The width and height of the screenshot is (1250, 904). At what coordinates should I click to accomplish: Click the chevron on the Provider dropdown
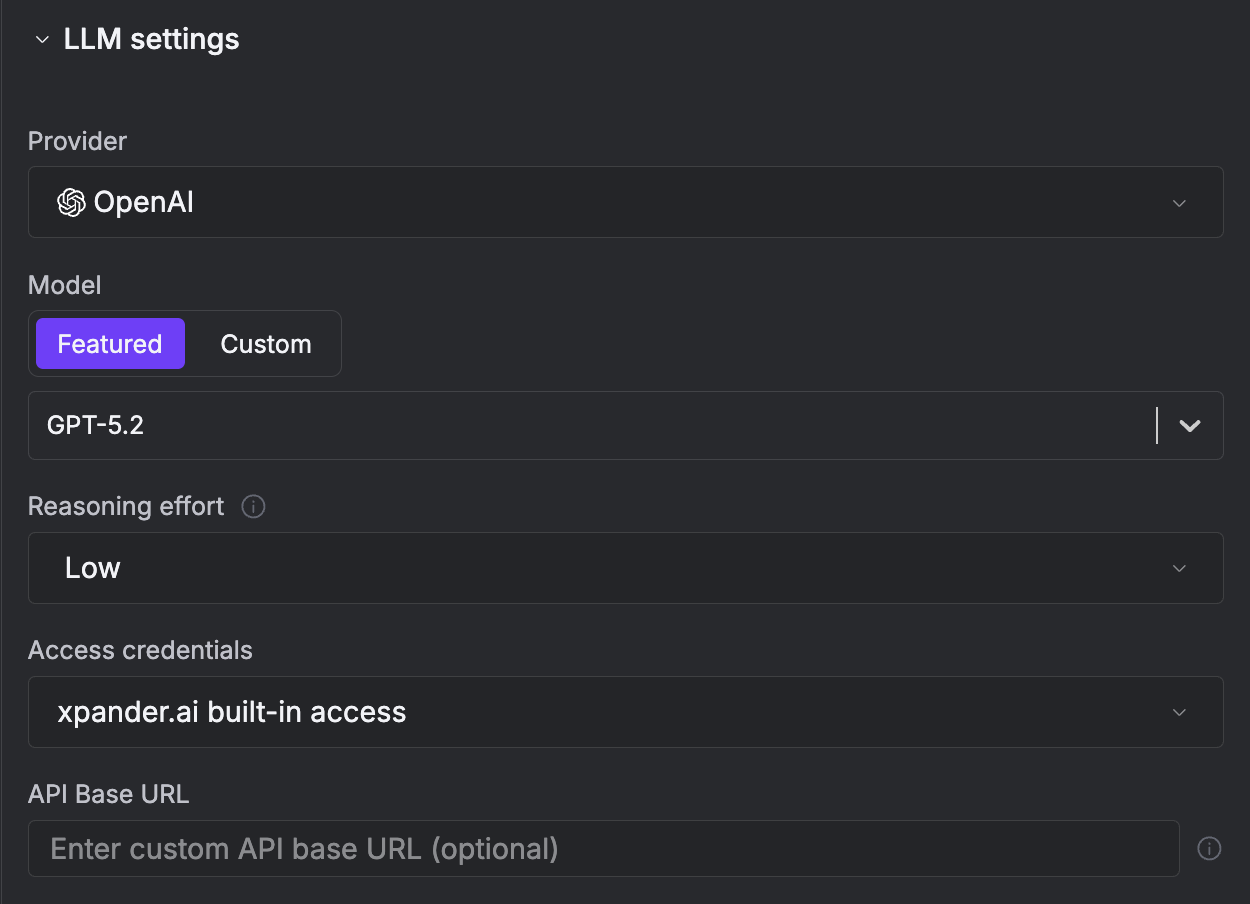pos(1179,202)
